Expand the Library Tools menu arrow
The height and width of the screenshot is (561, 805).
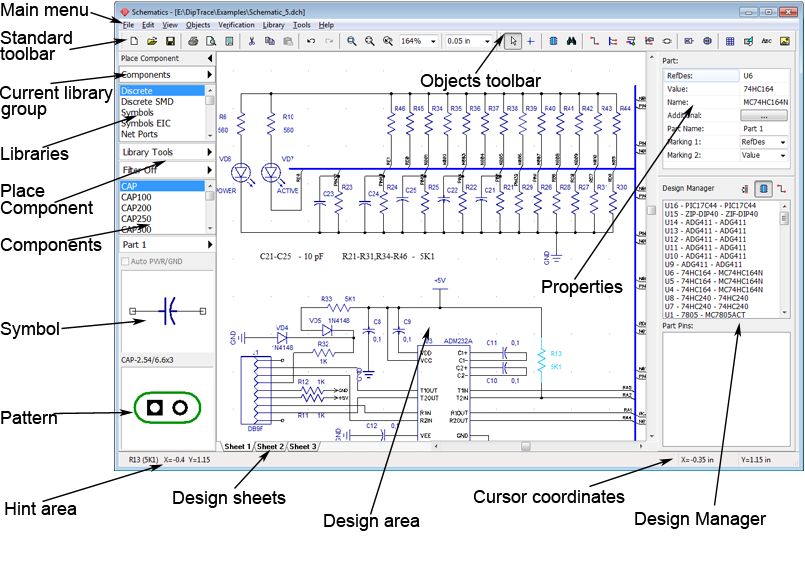click(x=209, y=152)
